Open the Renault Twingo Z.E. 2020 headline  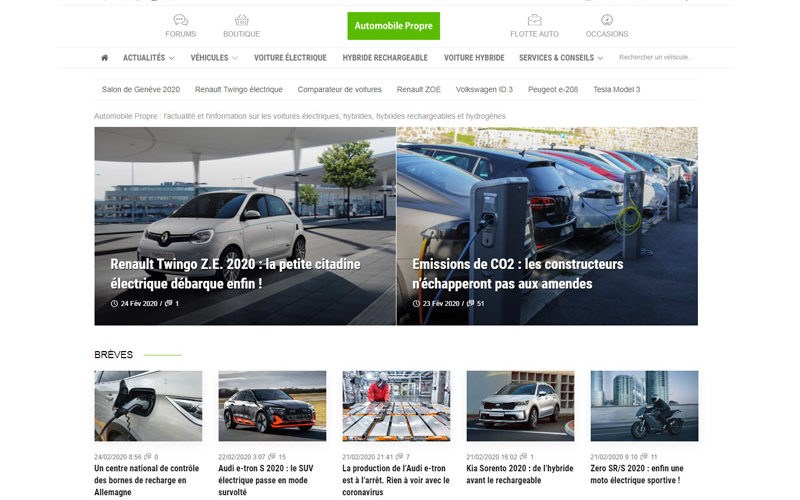(x=235, y=273)
